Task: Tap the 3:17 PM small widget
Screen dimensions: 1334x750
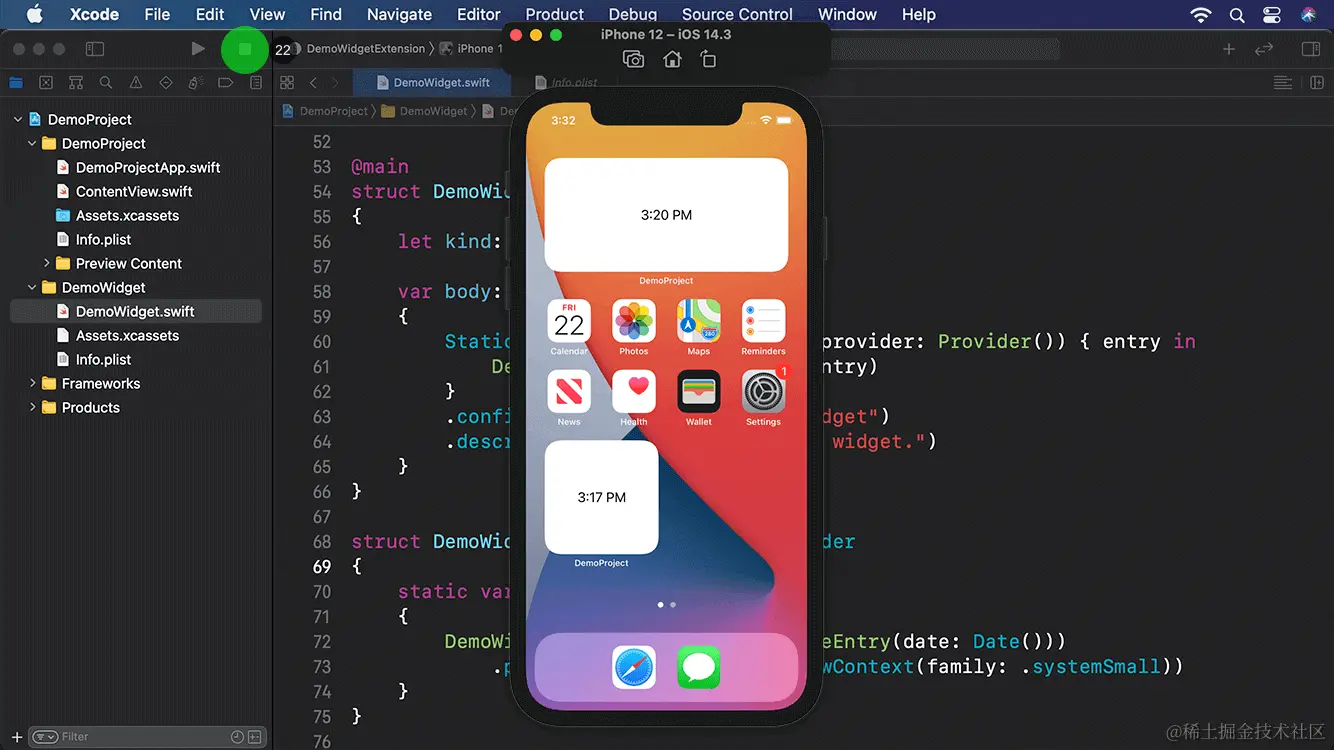Action: 602,497
